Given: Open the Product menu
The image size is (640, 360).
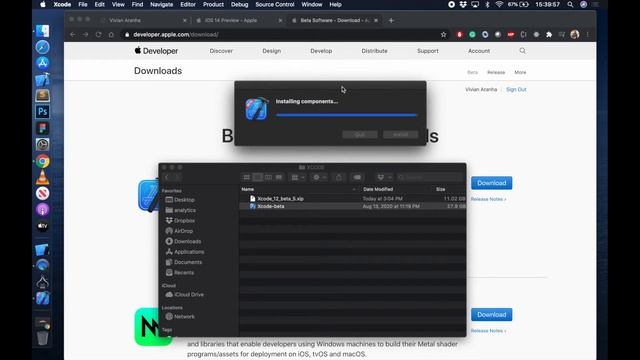Looking at the screenshot, I should pyautogui.click(x=213, y=4).
